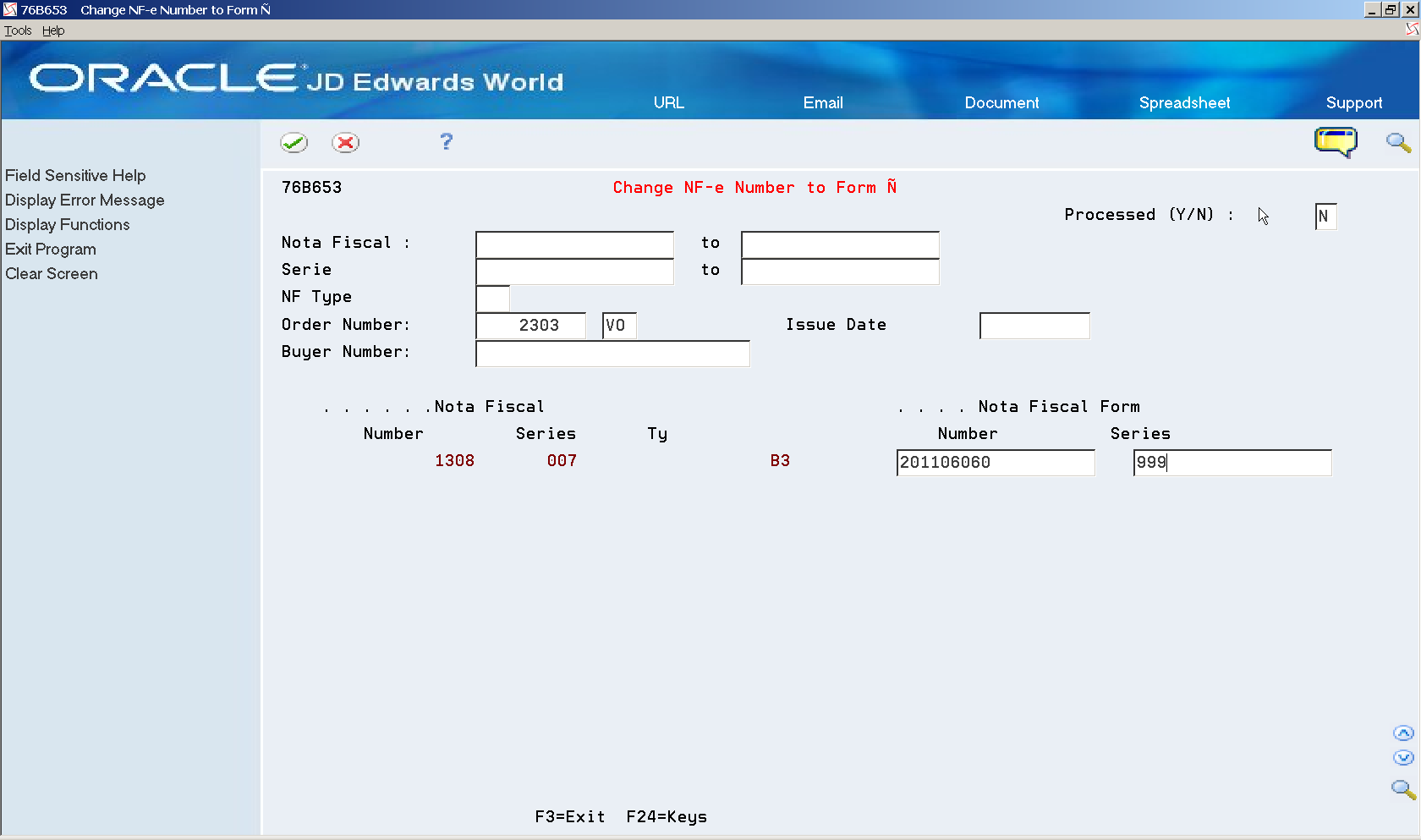The height and width of the screenshot is (840, 1421).
Task: Click the magnifier icon near the bottom right
Action: click(x=1402, y=789)
